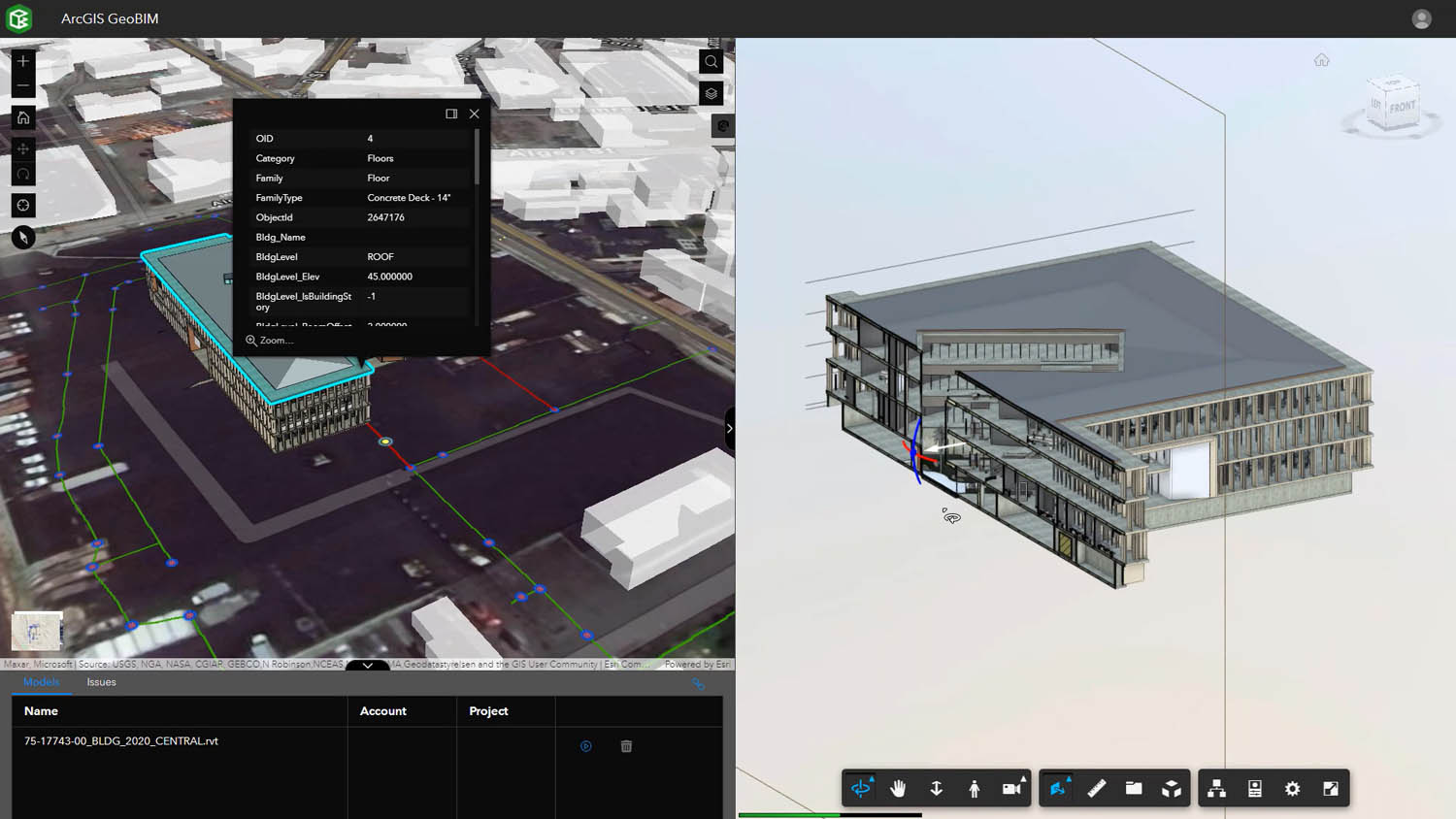
Task: Delete the model with trash icon
Action: pos(626,746)
